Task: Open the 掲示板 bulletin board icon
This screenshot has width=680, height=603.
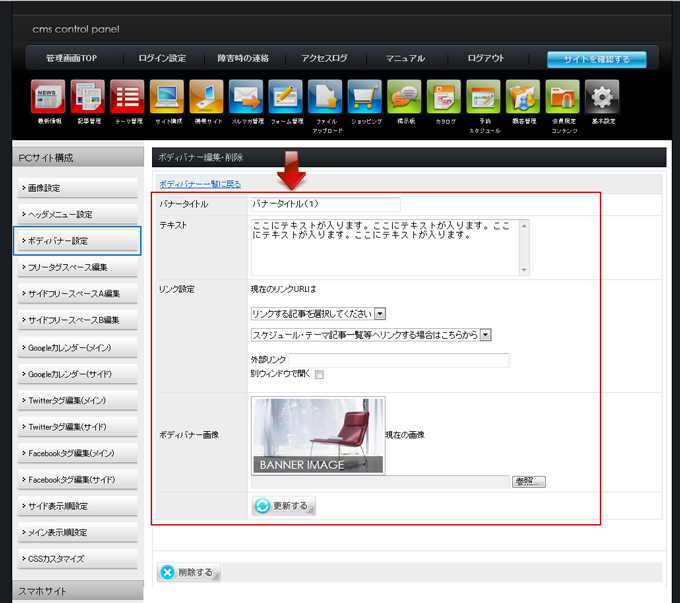Action: (x=404, y=97)
